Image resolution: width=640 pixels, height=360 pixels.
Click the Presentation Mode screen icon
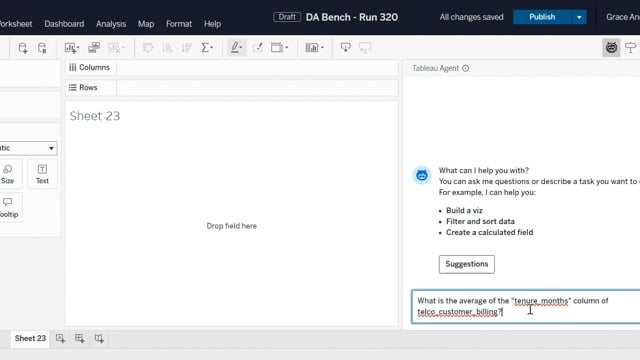click(365, 47)
